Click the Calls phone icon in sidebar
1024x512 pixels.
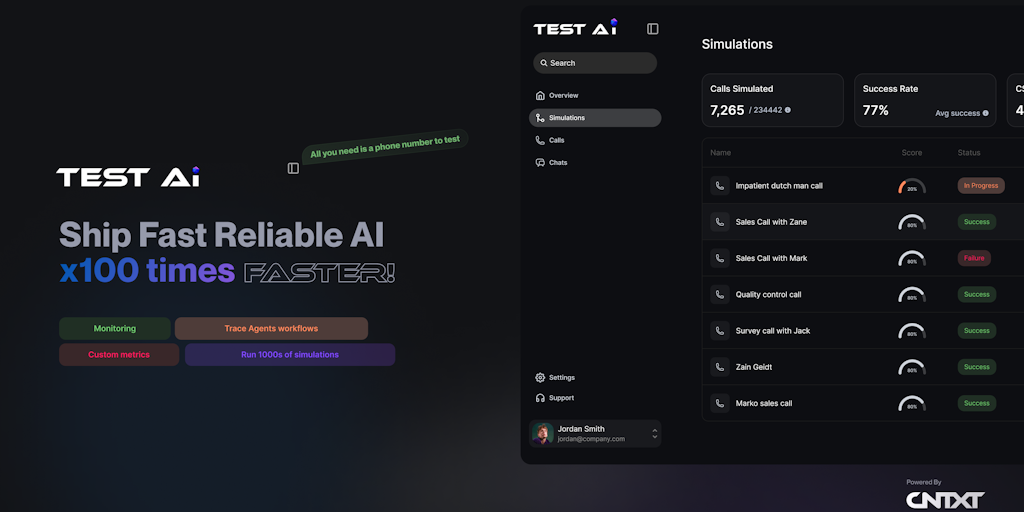point(540,140)
